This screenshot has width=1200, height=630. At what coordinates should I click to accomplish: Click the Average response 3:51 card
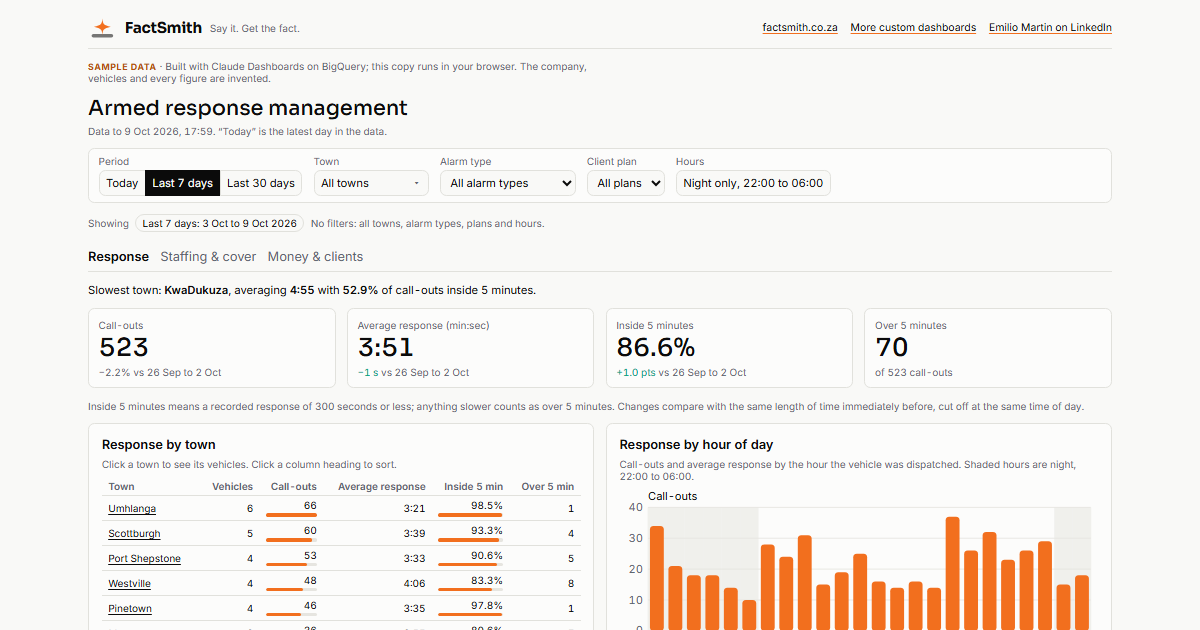pyautogui.click(x=471, y=348)
